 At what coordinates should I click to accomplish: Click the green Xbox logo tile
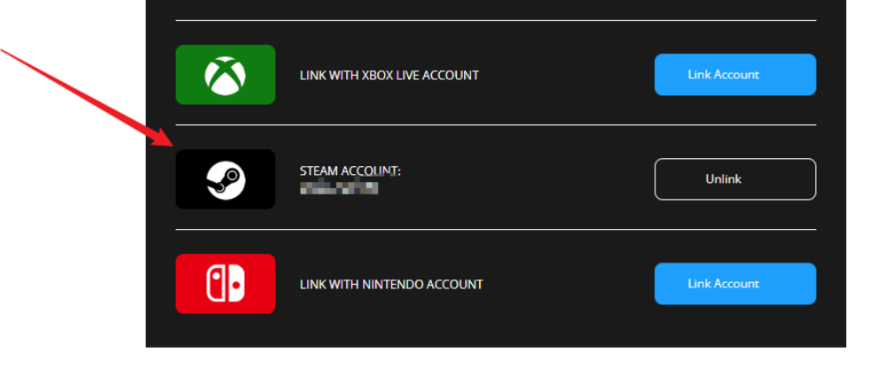pos(225,74)
